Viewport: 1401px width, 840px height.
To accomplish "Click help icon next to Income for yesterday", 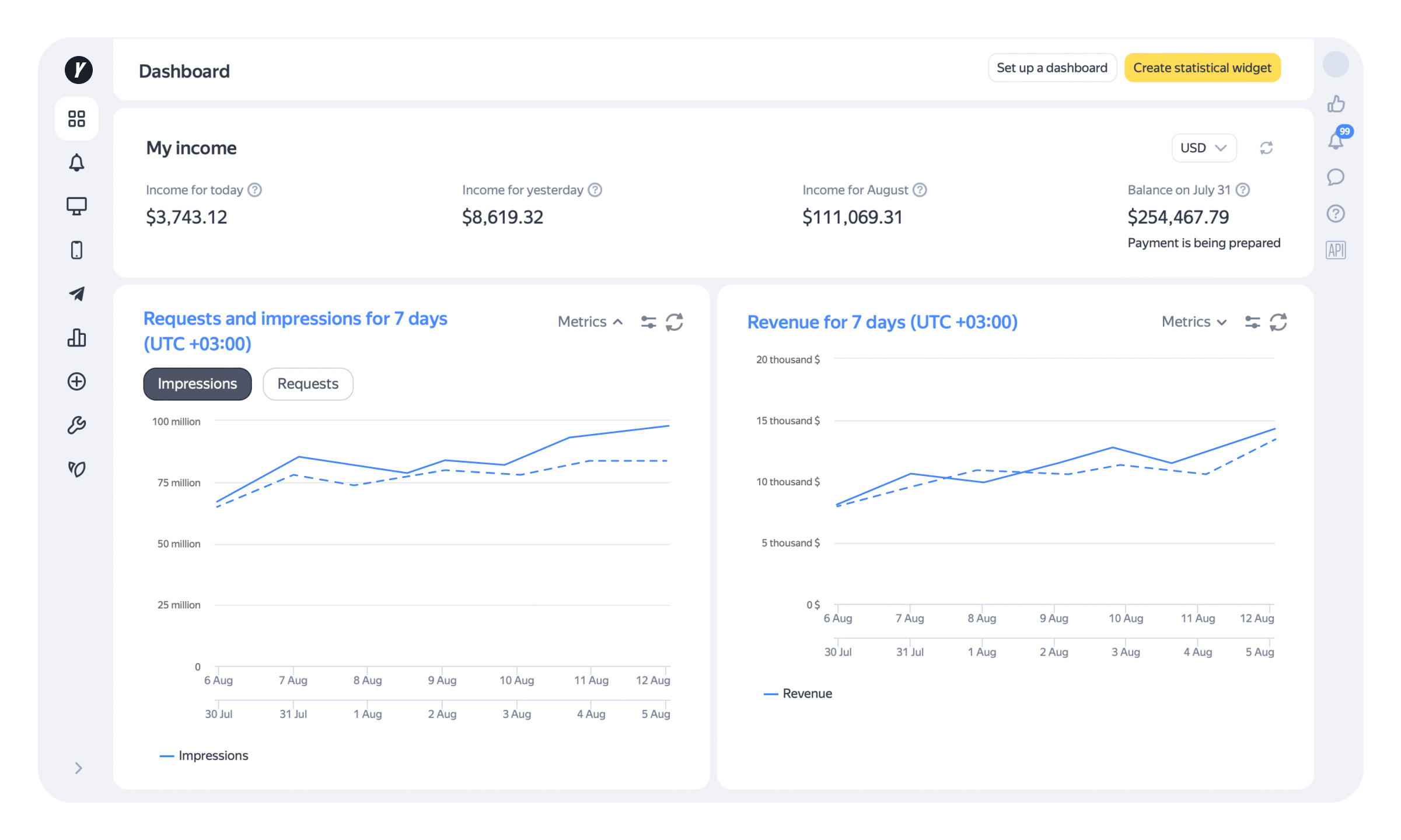I will coord(595,190).
